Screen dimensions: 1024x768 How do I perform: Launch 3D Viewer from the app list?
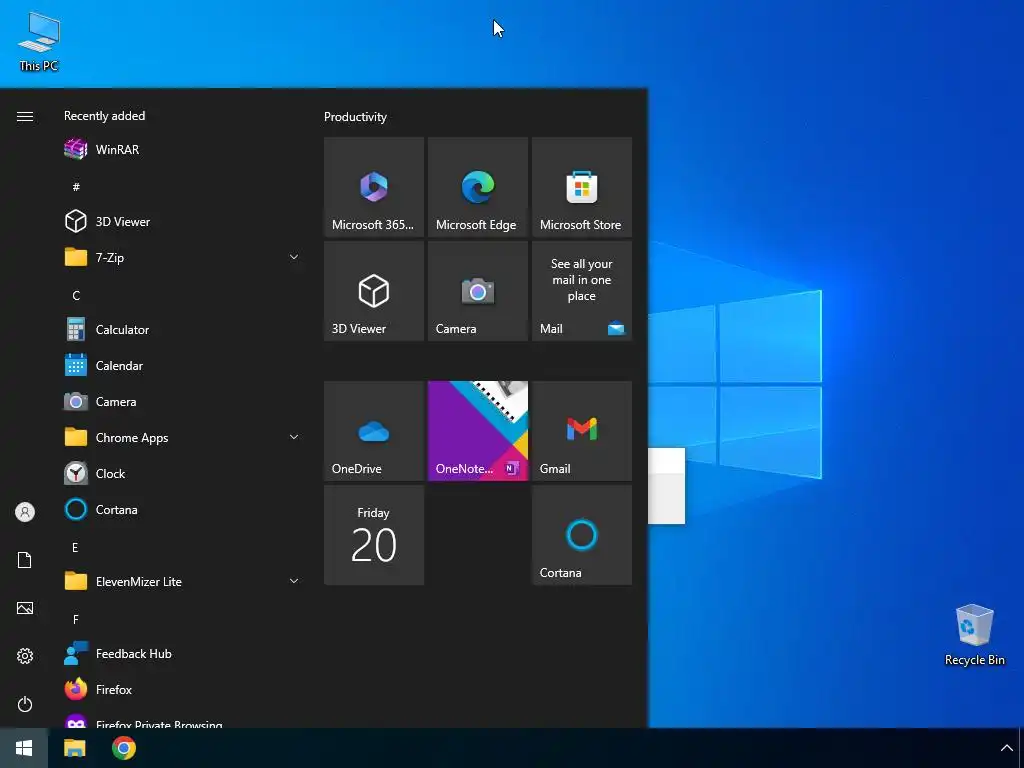(183, 221)
